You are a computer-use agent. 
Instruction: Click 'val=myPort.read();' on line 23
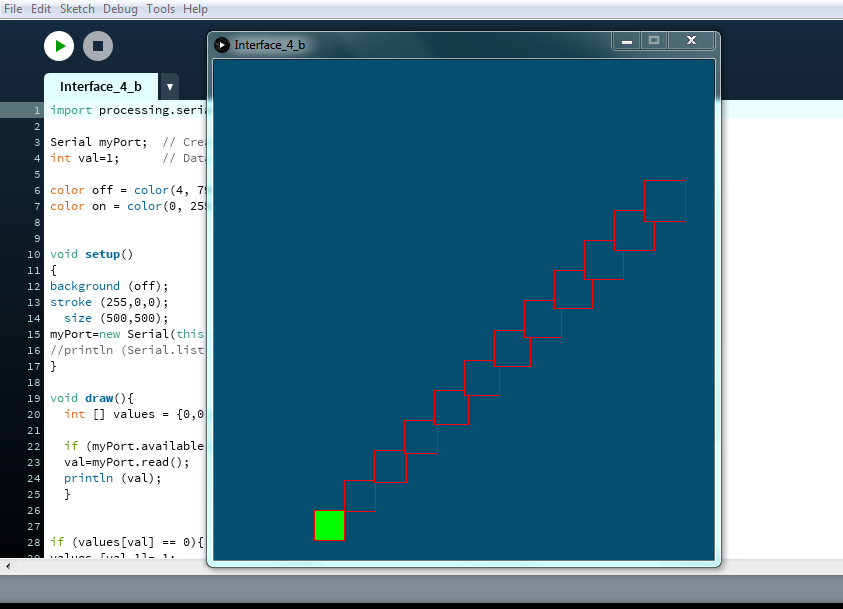127,462
